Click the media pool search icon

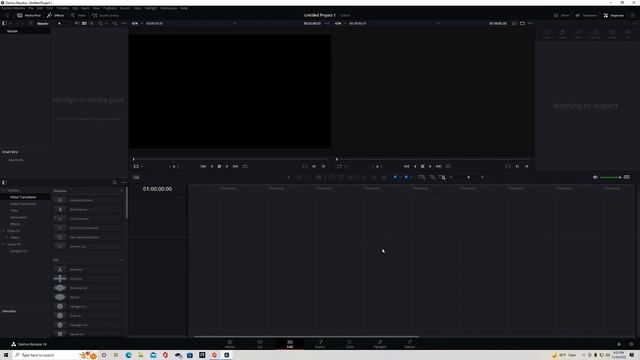point(100,23)
